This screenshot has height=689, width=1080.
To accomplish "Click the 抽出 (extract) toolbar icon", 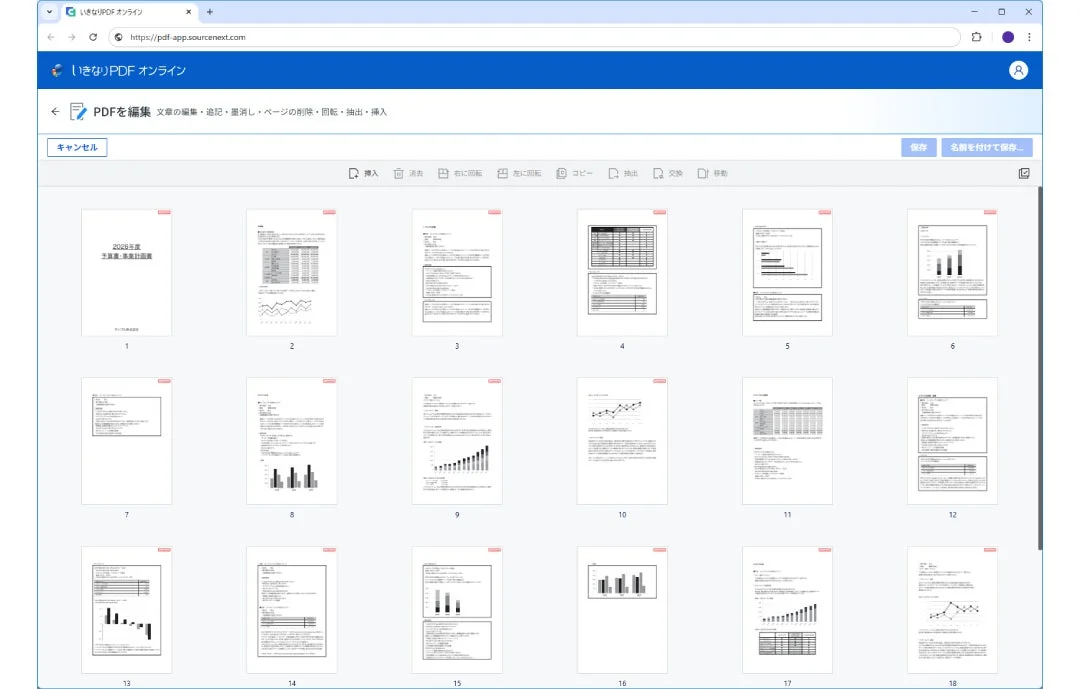I will 613,174.
